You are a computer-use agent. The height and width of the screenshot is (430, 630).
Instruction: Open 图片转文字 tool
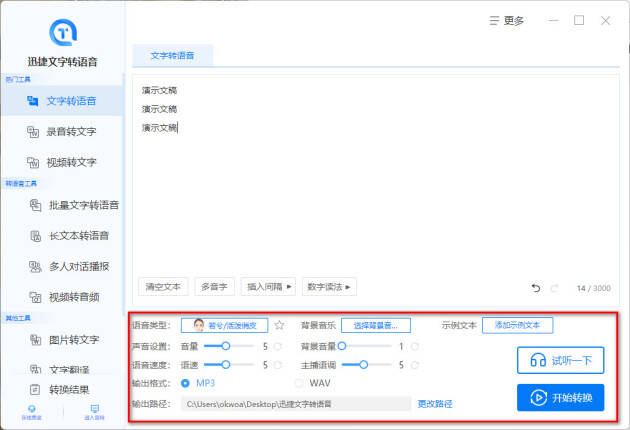(73, 339)
